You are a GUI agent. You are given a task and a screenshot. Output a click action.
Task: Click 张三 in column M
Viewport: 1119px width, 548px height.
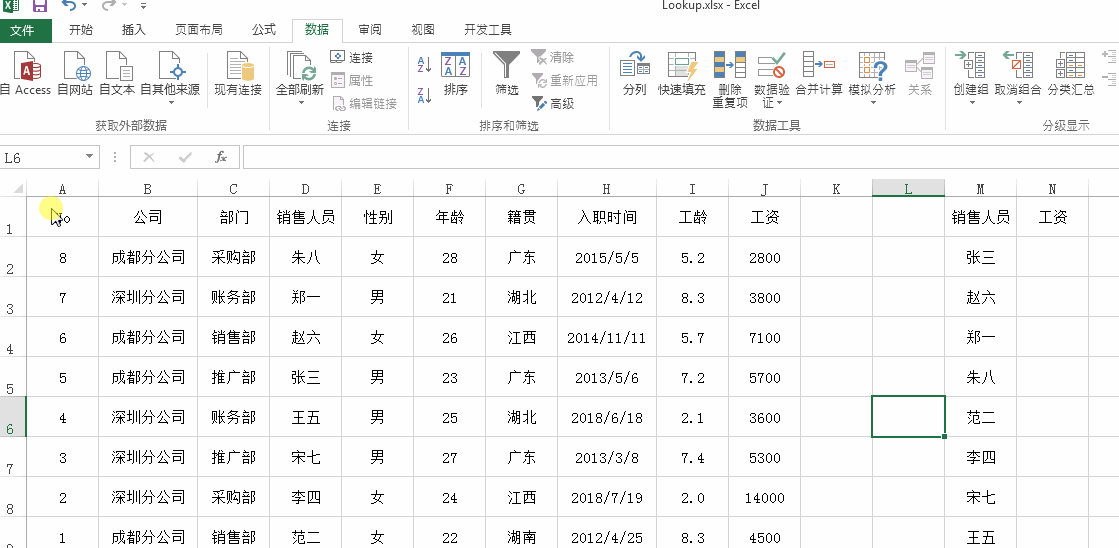[x=981, y=258]
